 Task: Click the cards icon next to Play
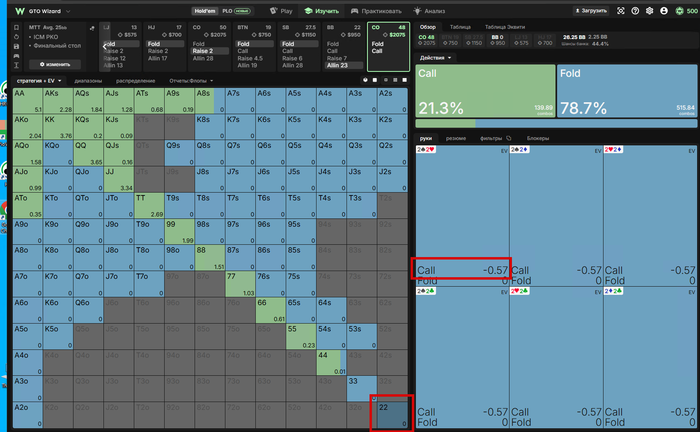(274, 11)
